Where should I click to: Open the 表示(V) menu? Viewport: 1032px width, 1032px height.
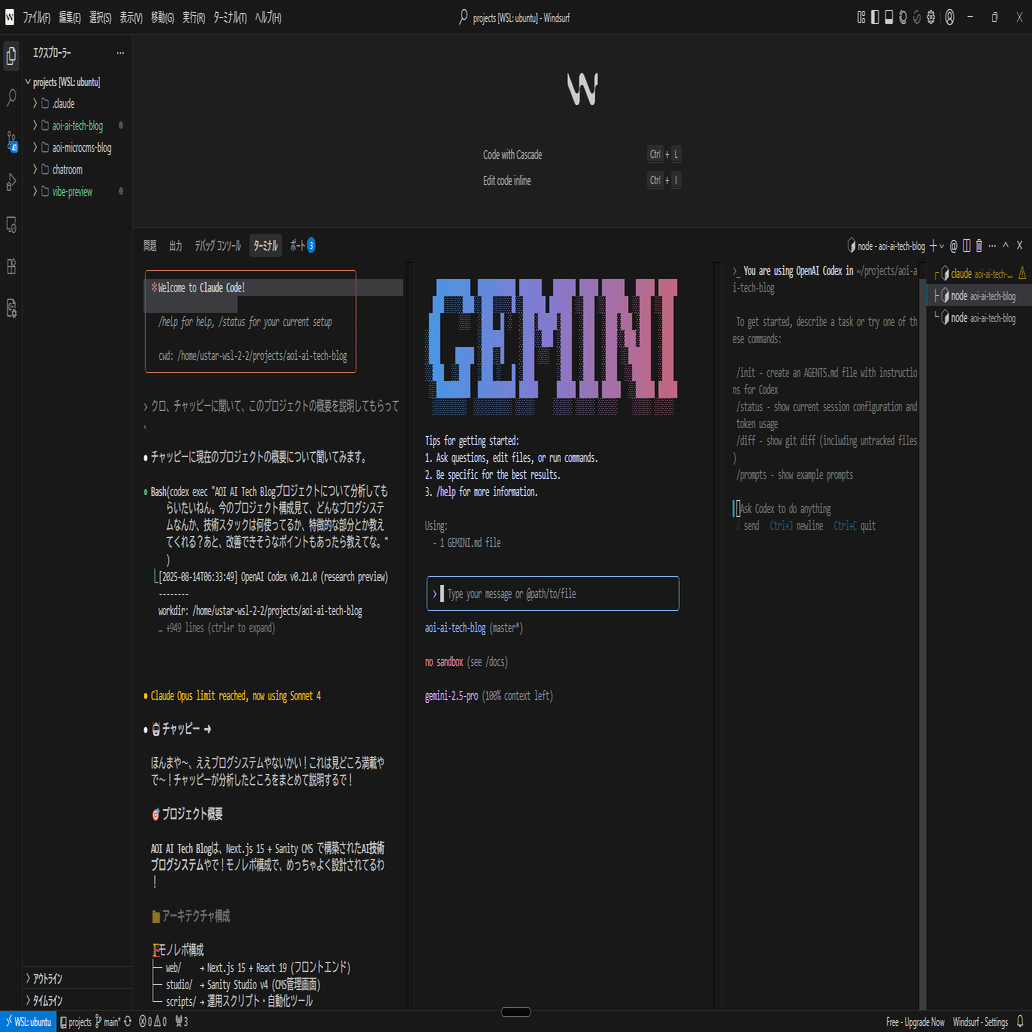(131, 18)
